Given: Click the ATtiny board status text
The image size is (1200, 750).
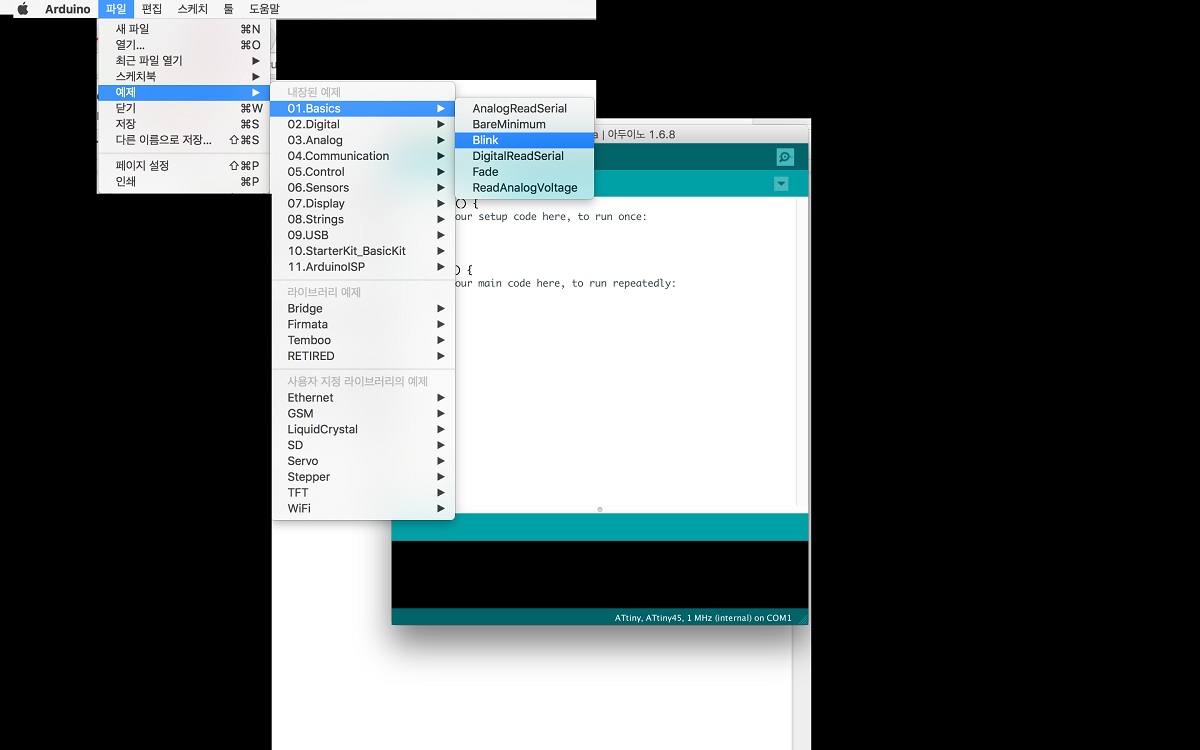Looking at the screenshot, I should [x=703, y=618].
